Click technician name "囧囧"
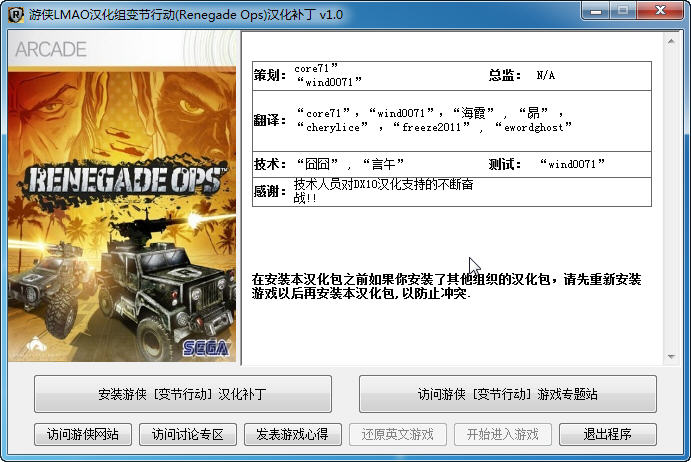This screenshot has width=691, height=462. (317, 164)
